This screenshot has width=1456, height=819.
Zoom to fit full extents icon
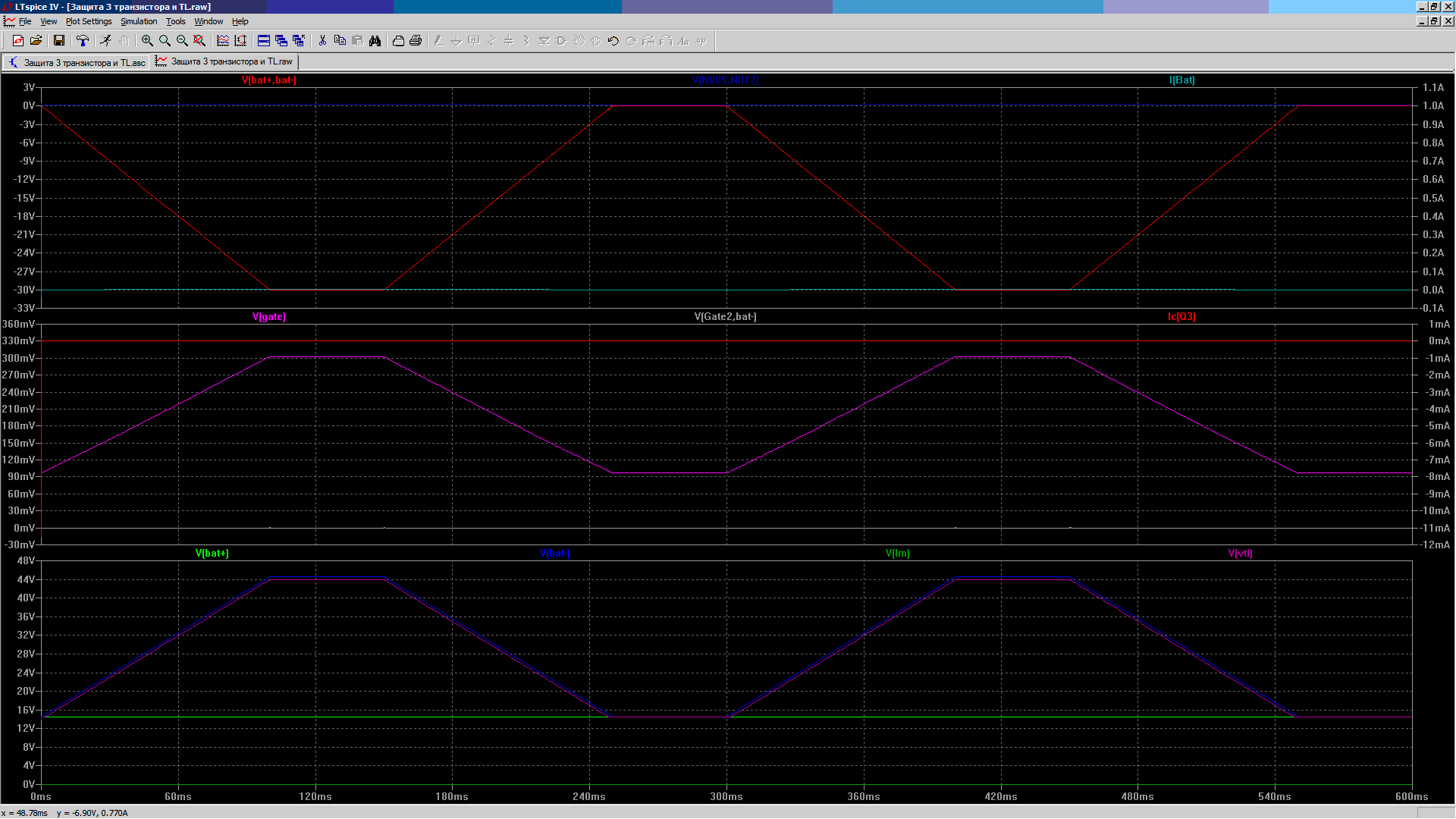(199, 41)
